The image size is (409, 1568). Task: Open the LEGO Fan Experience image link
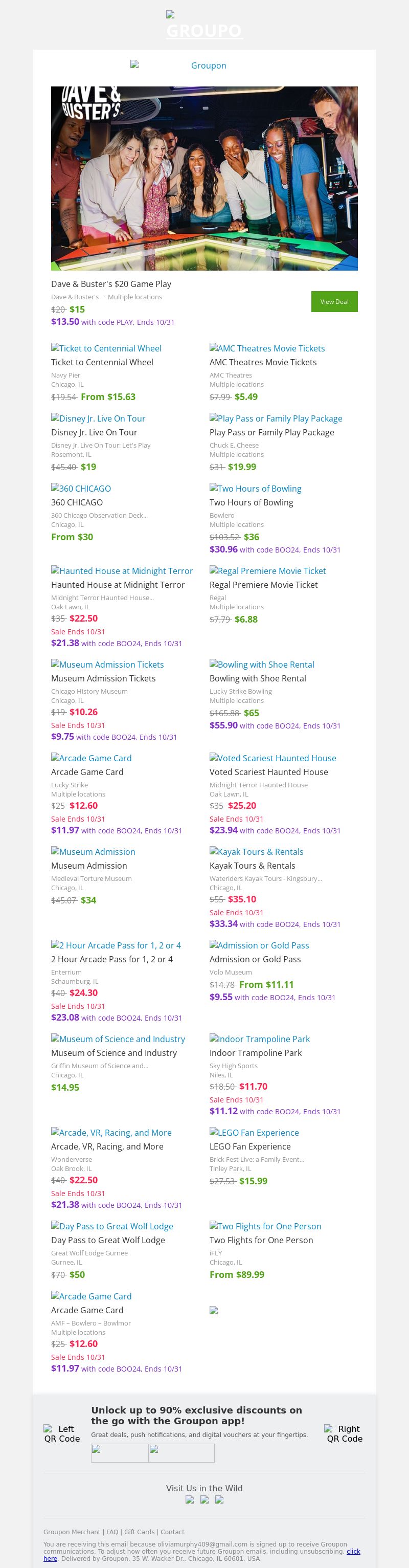[x=254, y=1132]
